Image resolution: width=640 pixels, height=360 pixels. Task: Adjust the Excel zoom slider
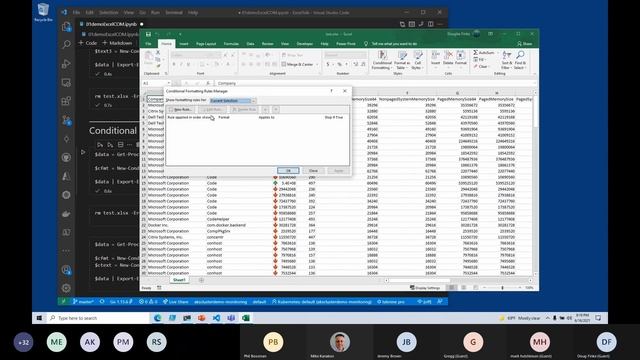[x=502, y=288]
